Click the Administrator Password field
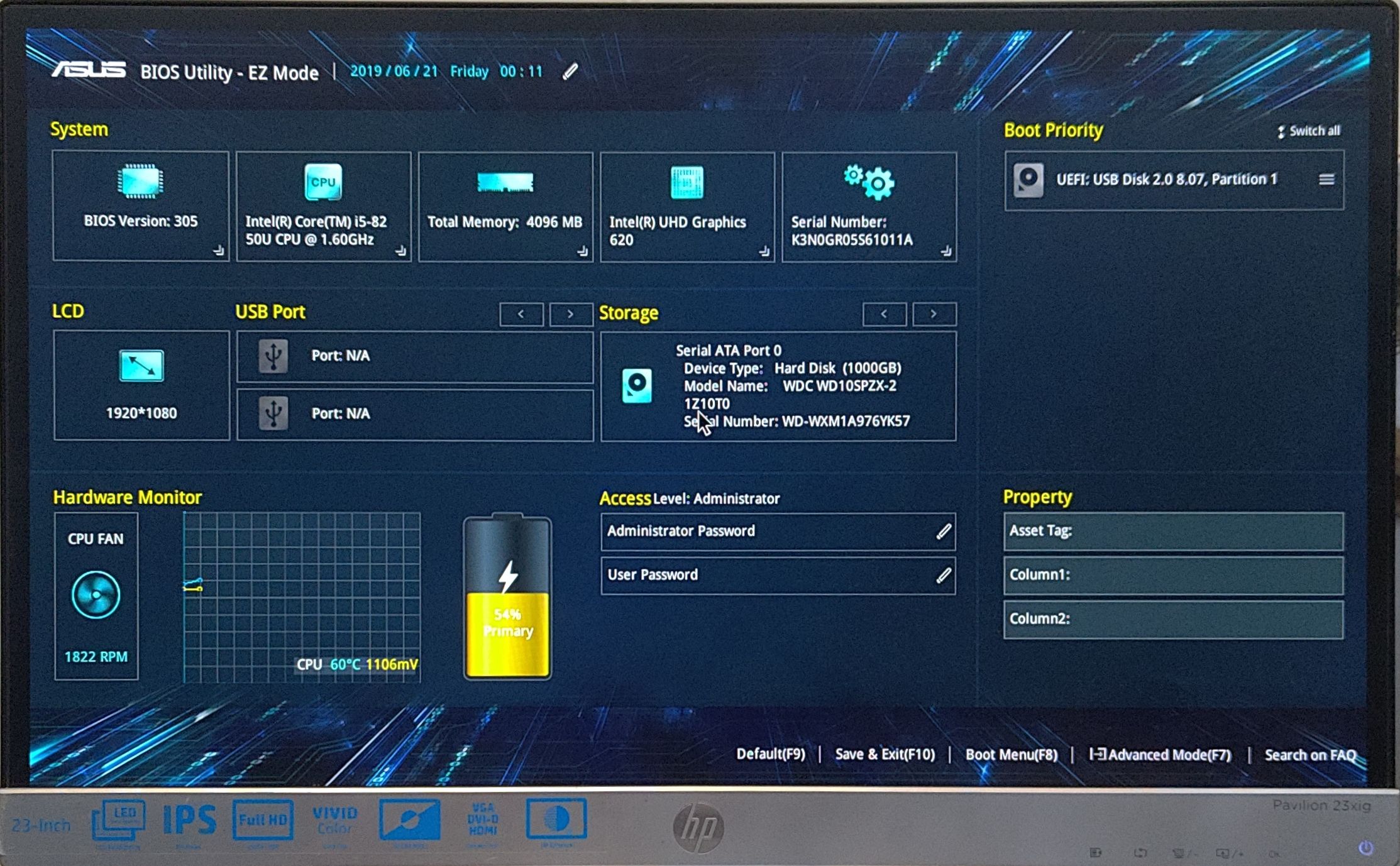Image resolution: width=1400 pixels, height=866 pixels. click(x=778, y=532)
